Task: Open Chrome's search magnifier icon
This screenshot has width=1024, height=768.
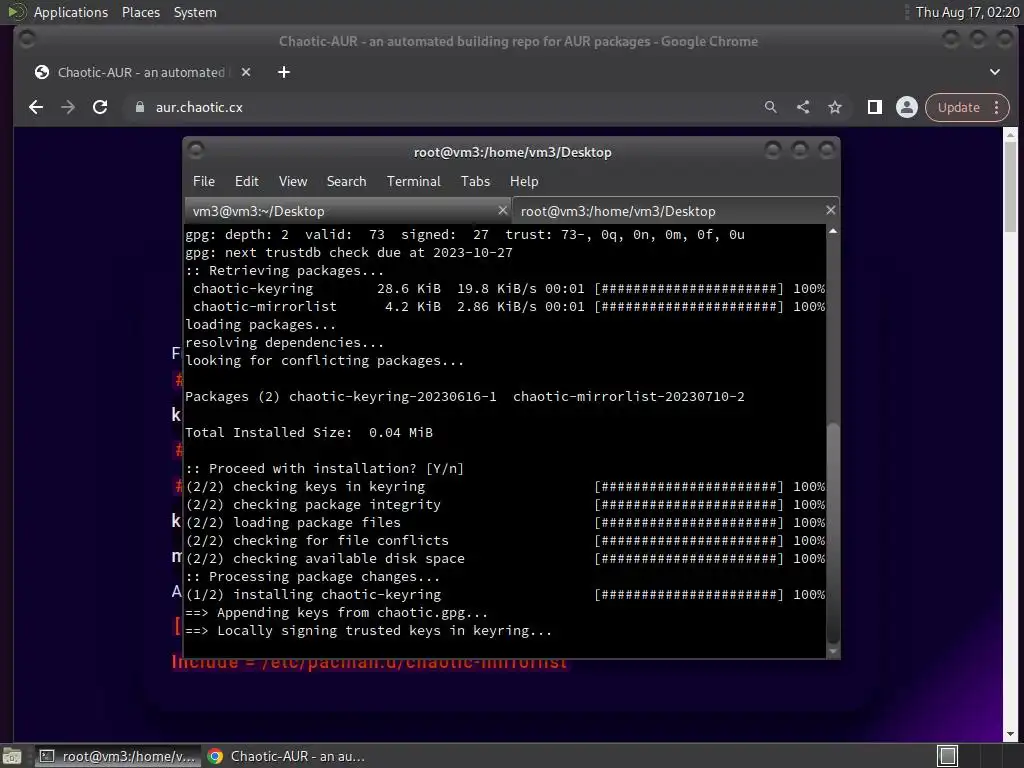Action: click(x=771, y=107)
